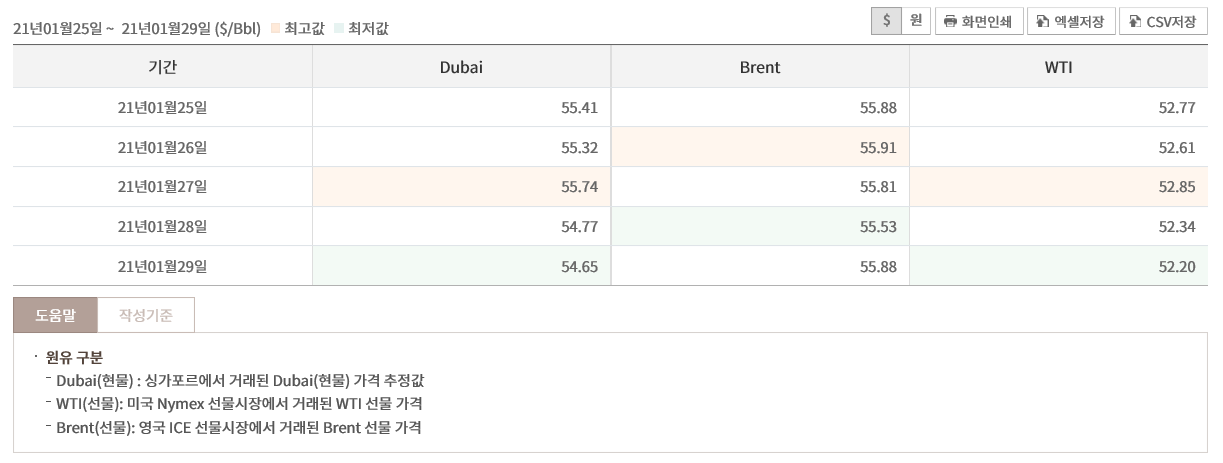This screenshot has width=1223, height=463.
Task: Click the CSV저장 button text
Action: point(1171,21)
